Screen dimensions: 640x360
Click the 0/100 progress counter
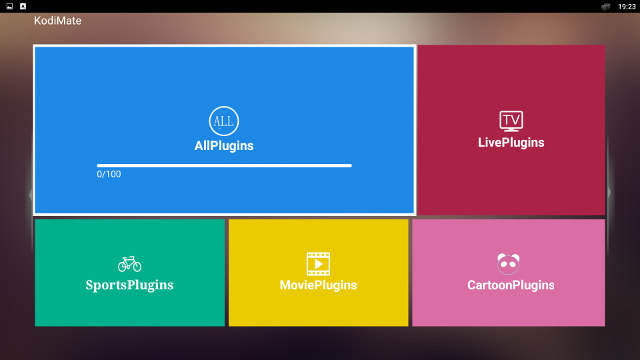pos(109,174)
